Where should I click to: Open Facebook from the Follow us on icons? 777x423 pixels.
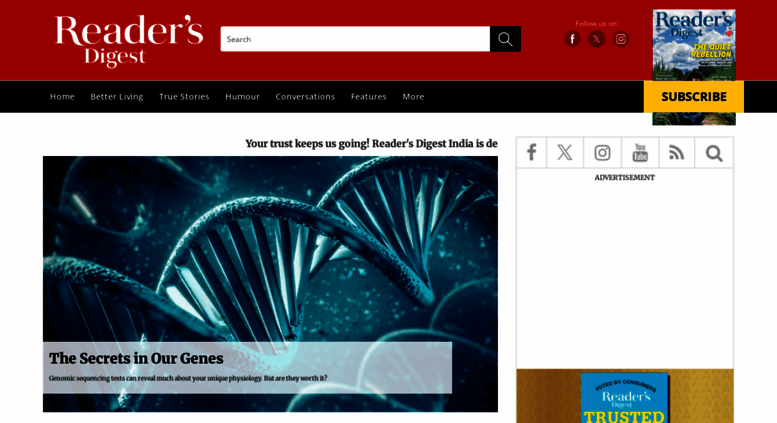(572, 39)
